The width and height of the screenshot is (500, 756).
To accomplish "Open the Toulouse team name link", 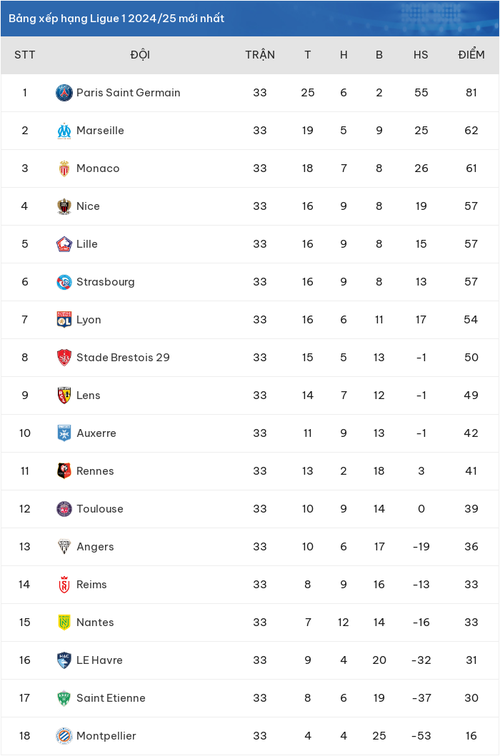I will click(100, 509).
